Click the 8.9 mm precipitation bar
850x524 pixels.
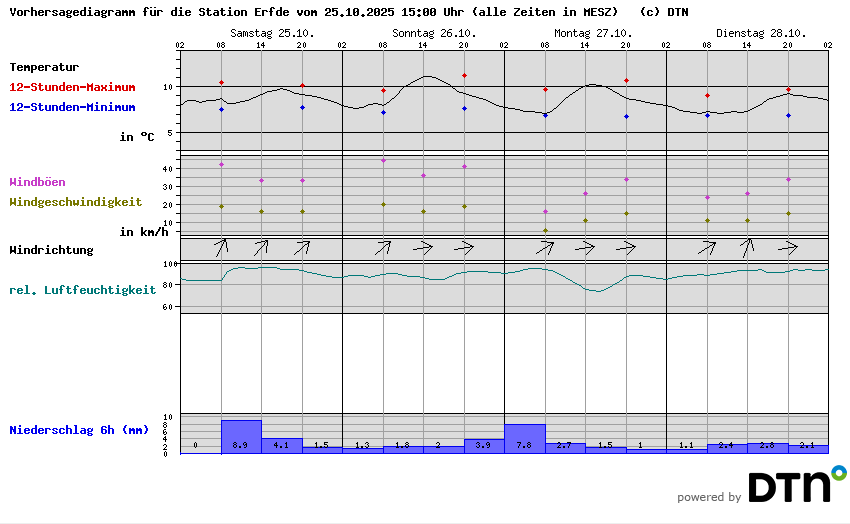(x=241, y=437)
